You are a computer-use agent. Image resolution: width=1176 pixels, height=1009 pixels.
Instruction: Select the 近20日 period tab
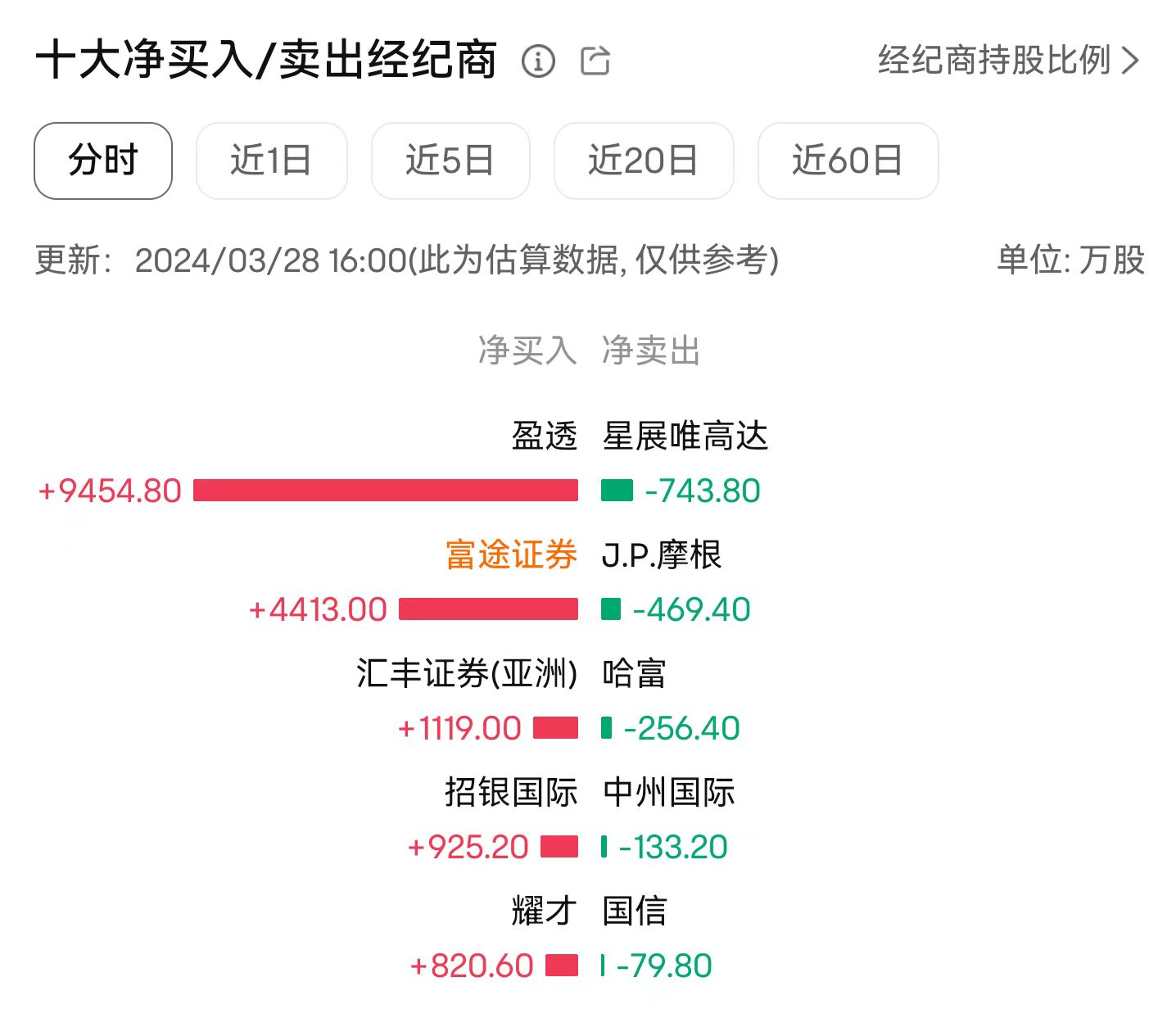[644, 161]
